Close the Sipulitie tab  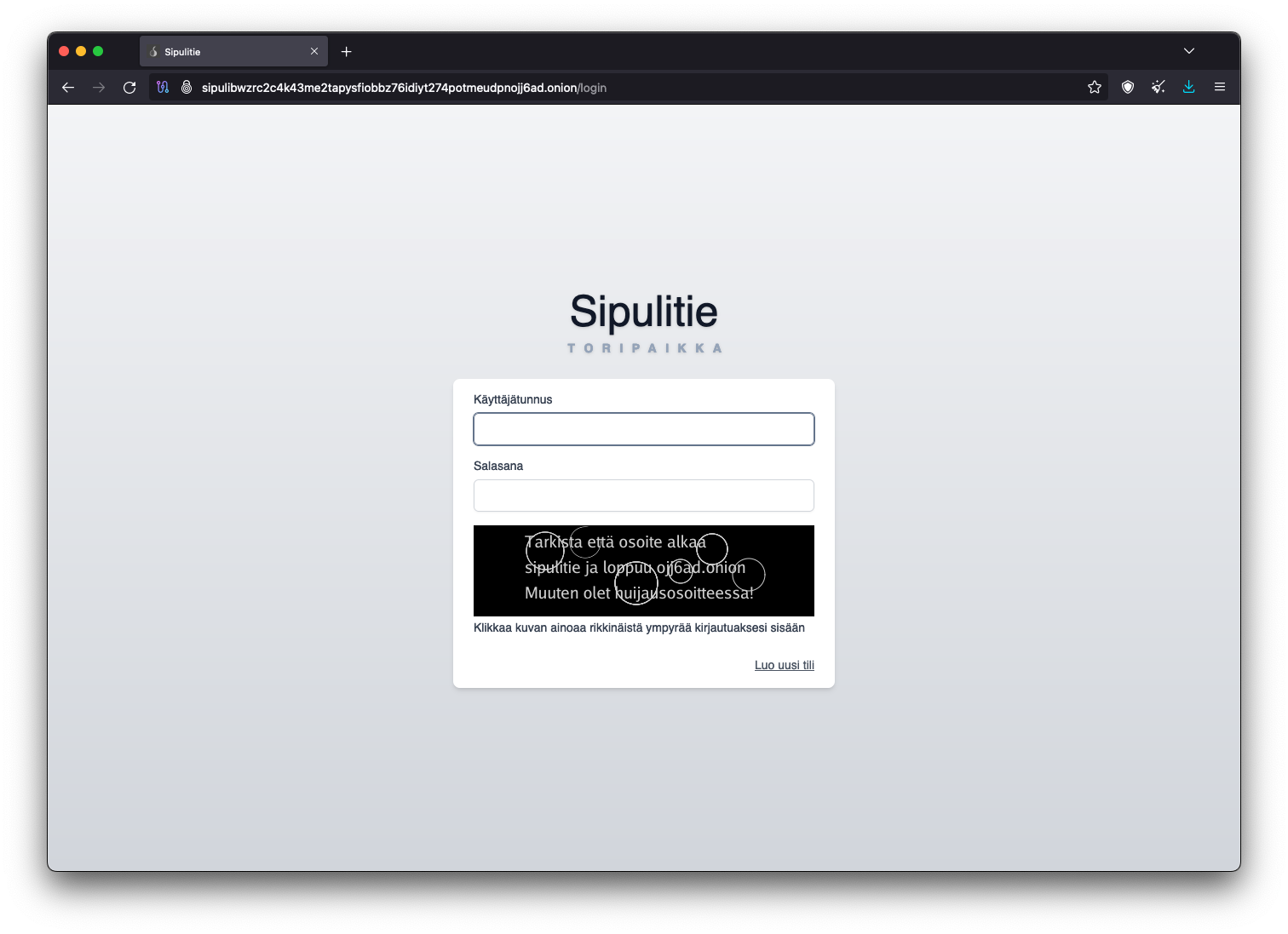(314, 51)
